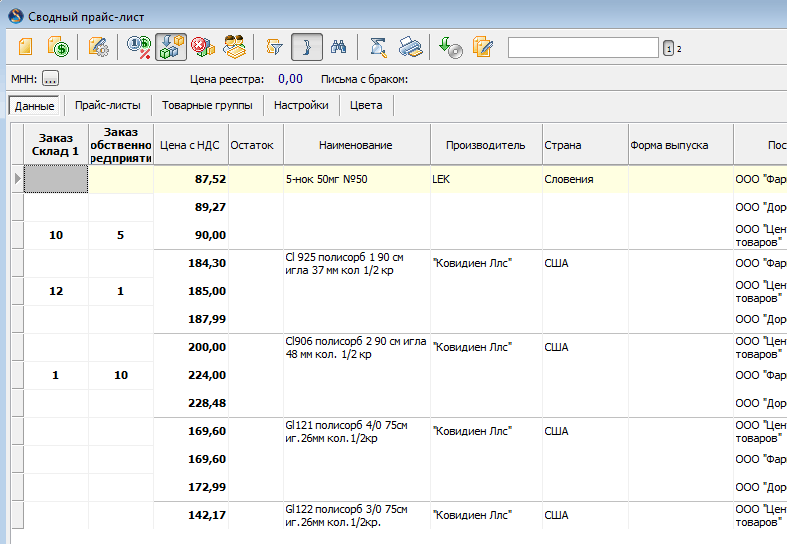
Task: Click the Остаток column header
Action: coord(255,145)
